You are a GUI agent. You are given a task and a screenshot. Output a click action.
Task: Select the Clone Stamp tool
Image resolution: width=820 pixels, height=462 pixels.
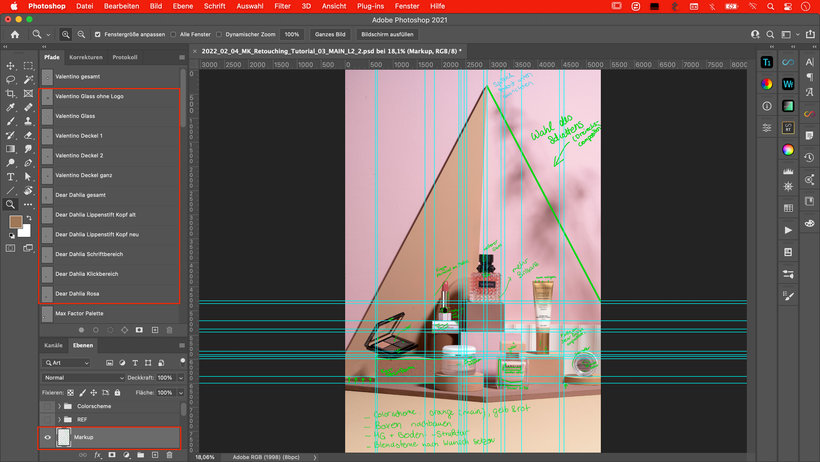pos(28,121)
